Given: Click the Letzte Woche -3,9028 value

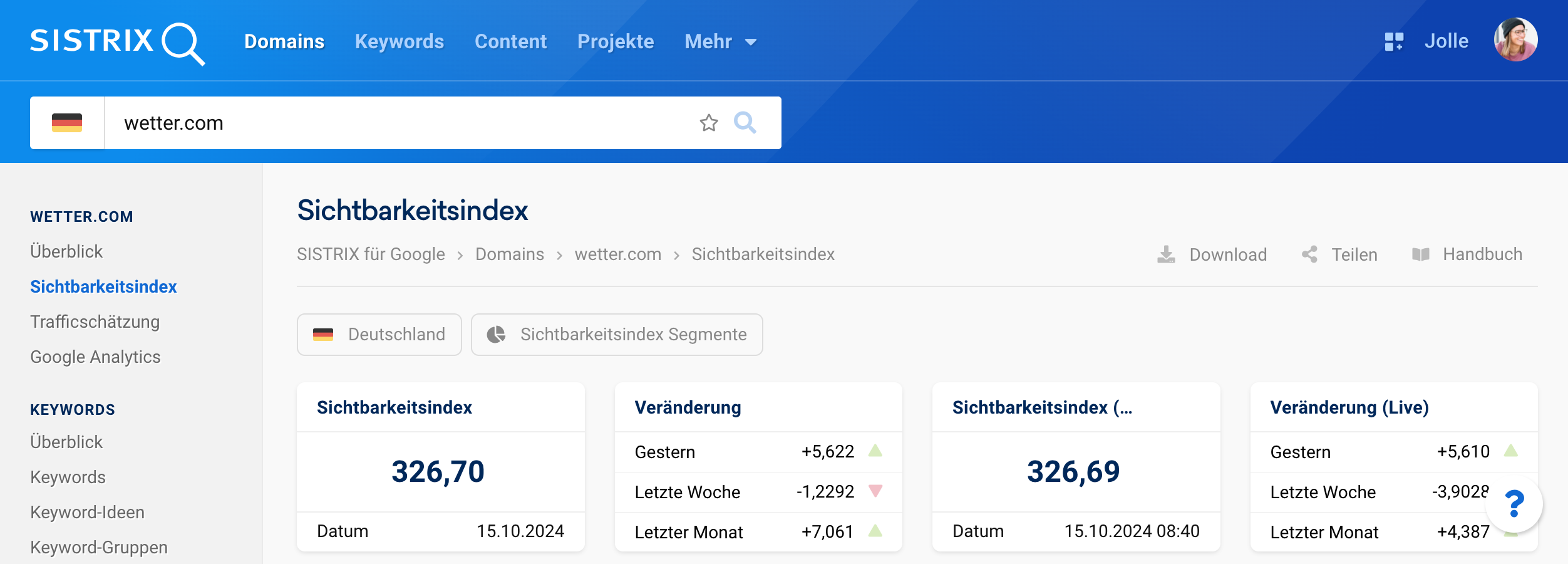Looking at the screenshot, I should 1460,492.
